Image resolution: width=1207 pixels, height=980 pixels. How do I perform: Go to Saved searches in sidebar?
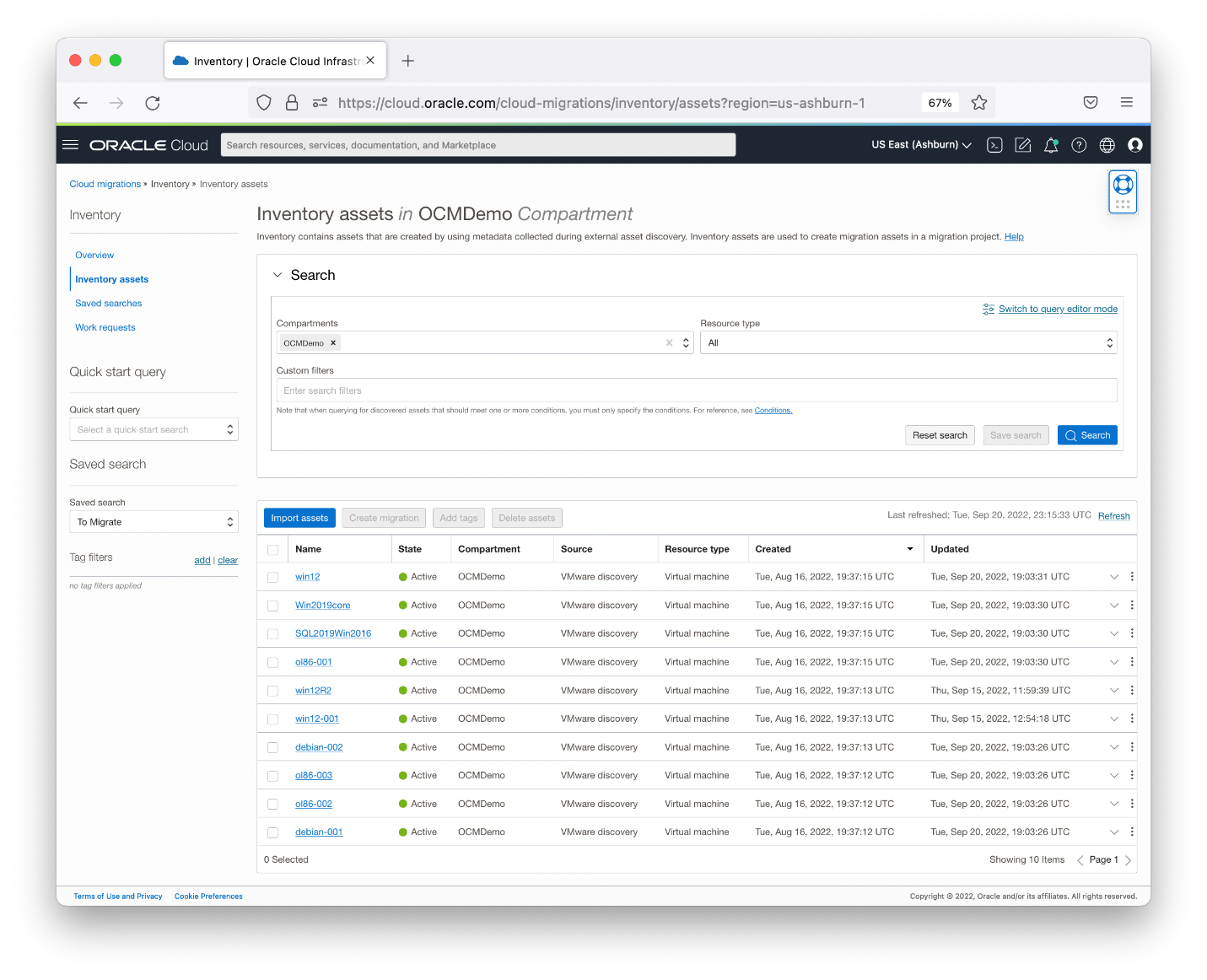tap(109, 304)
